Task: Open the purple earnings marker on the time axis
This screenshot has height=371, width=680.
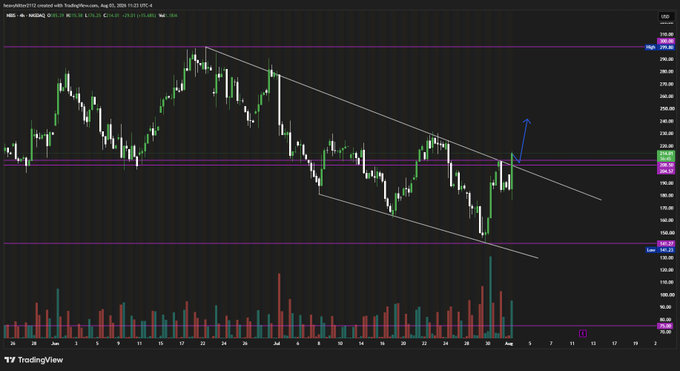Action: 583,333
